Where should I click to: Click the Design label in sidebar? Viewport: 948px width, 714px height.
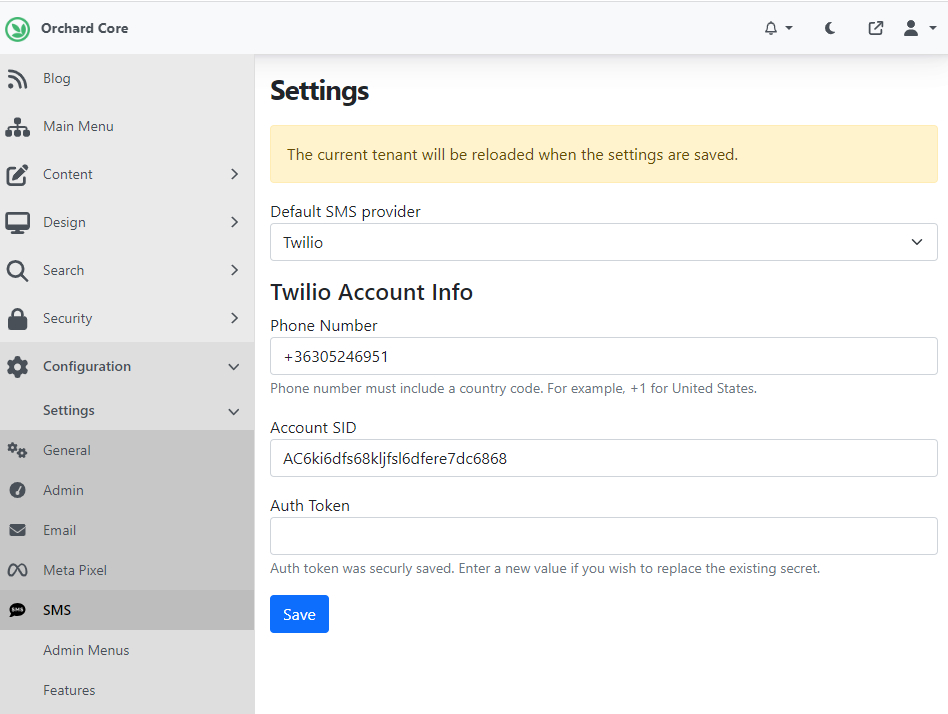pos(64,222)
